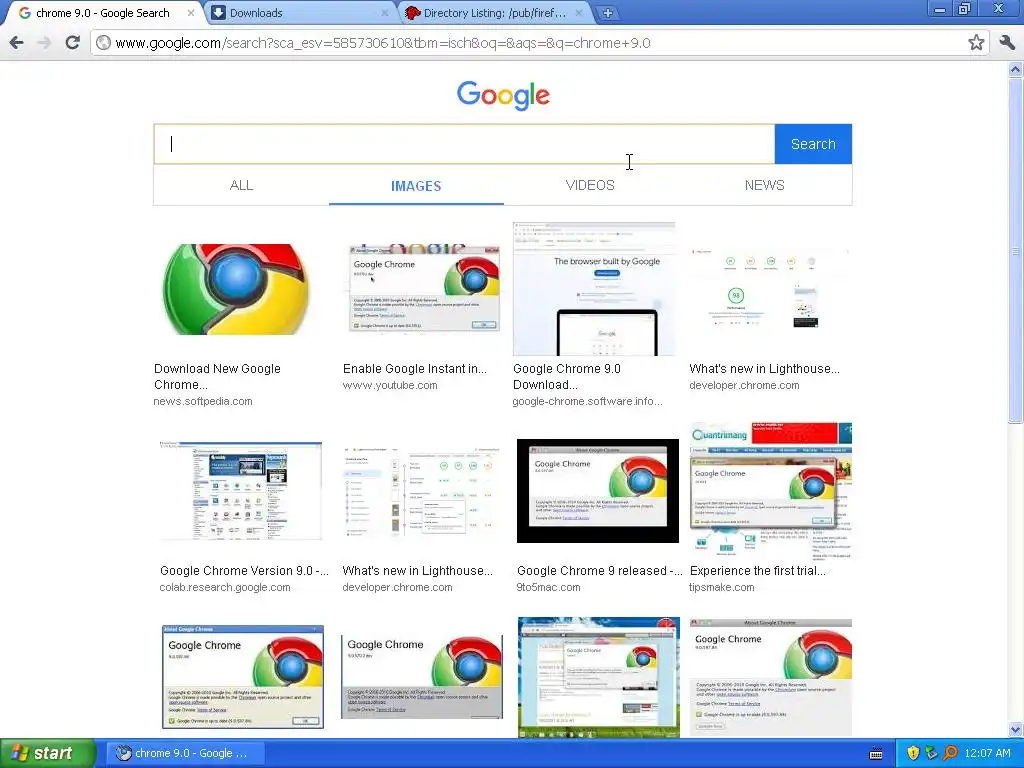The height and width of the screenshot is (768, 1024).
Task: Bookmark this page with the star icon
Action: point(976,43)
